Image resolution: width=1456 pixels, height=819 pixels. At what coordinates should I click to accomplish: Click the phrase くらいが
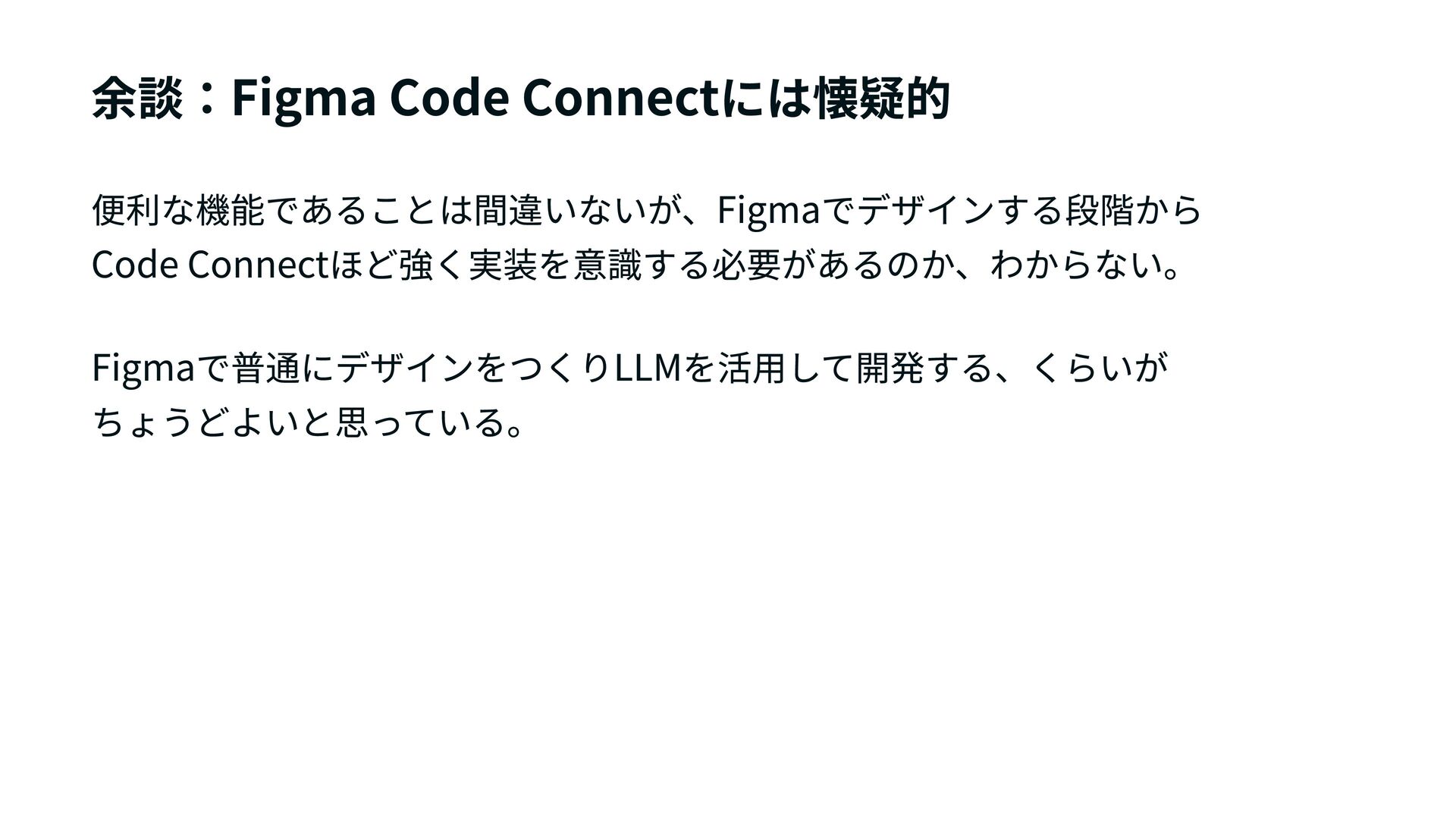click(x=1097, y=369)
